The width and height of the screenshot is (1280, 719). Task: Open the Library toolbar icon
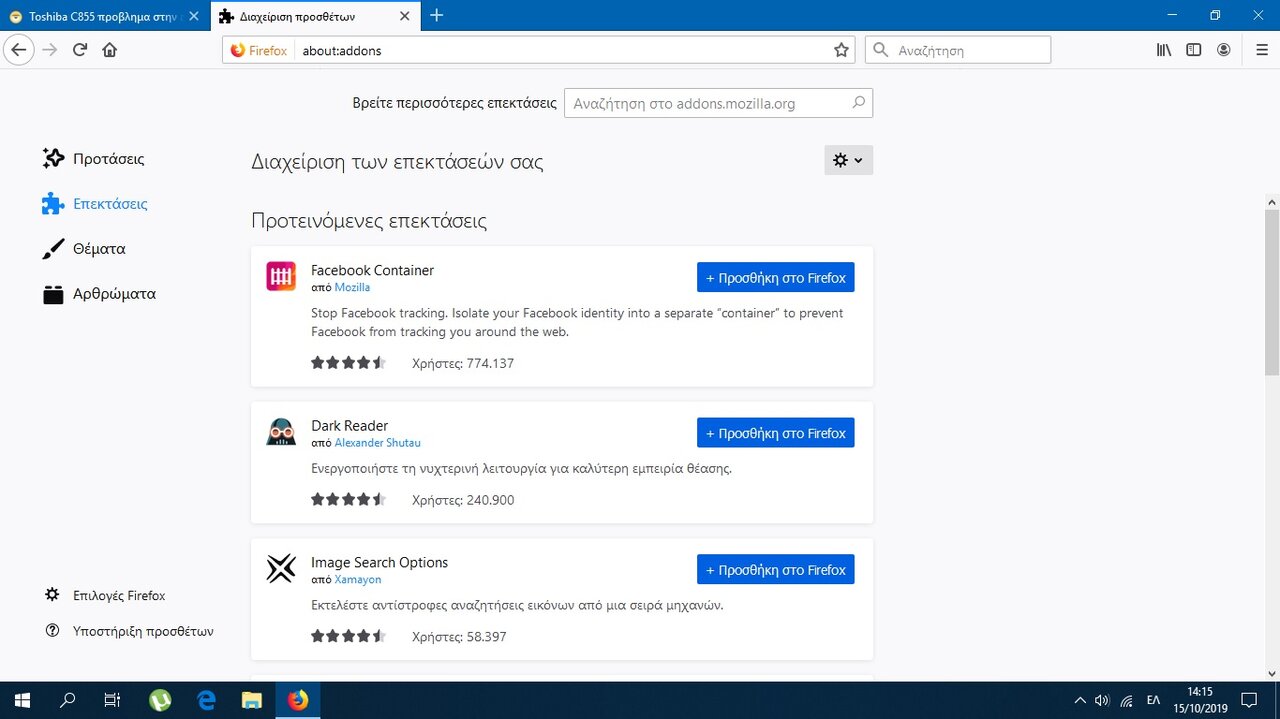click(x=1164, y=50)
